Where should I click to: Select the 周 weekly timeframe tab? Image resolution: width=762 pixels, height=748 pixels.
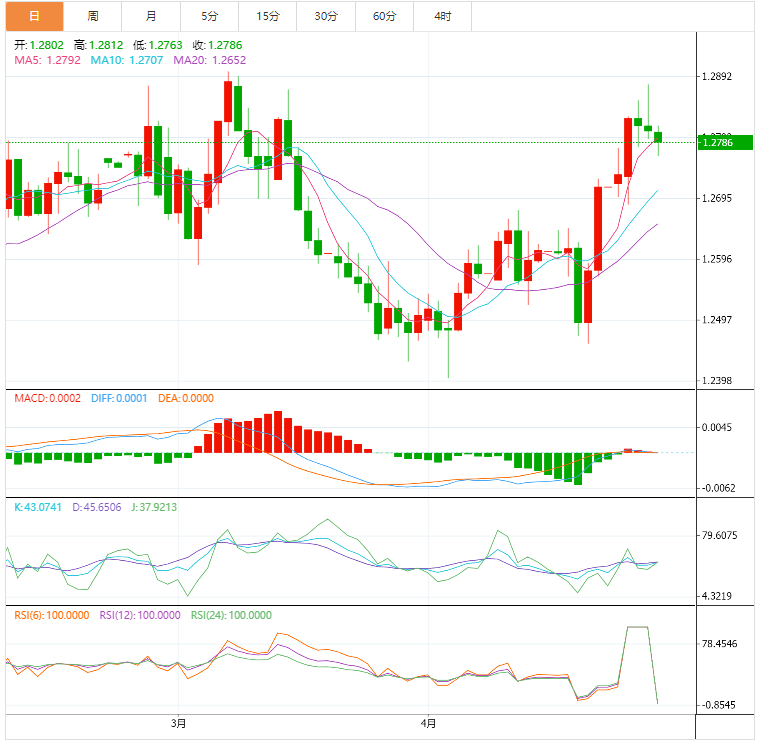coord(92,16)
